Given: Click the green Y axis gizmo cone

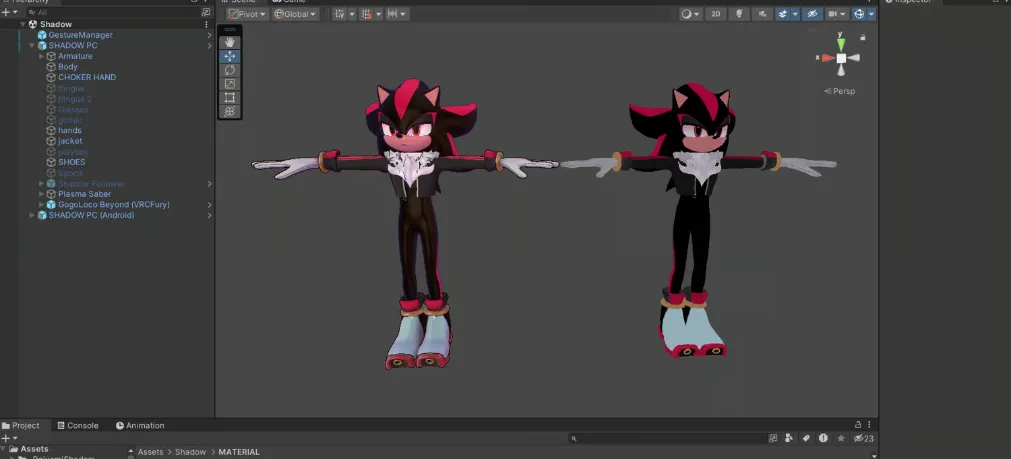Looking at the screenshot, I should (x=841, y=43).
